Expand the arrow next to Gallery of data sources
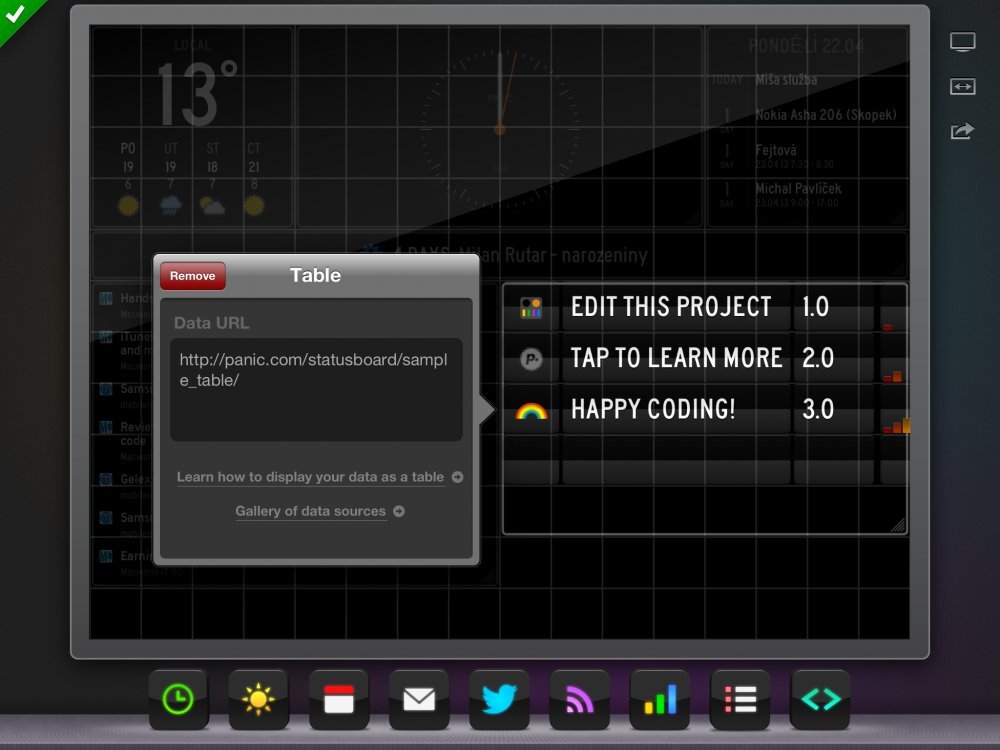 (398, 511)
